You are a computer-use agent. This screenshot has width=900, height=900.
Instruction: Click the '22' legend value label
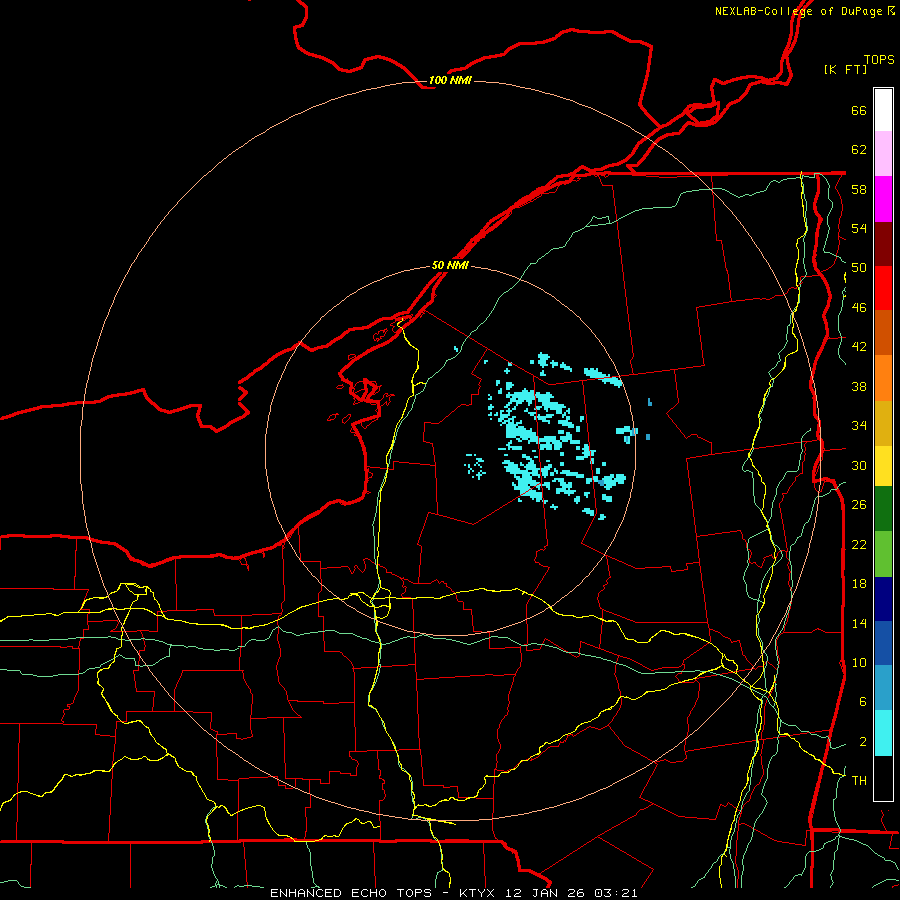pos(859,544)
